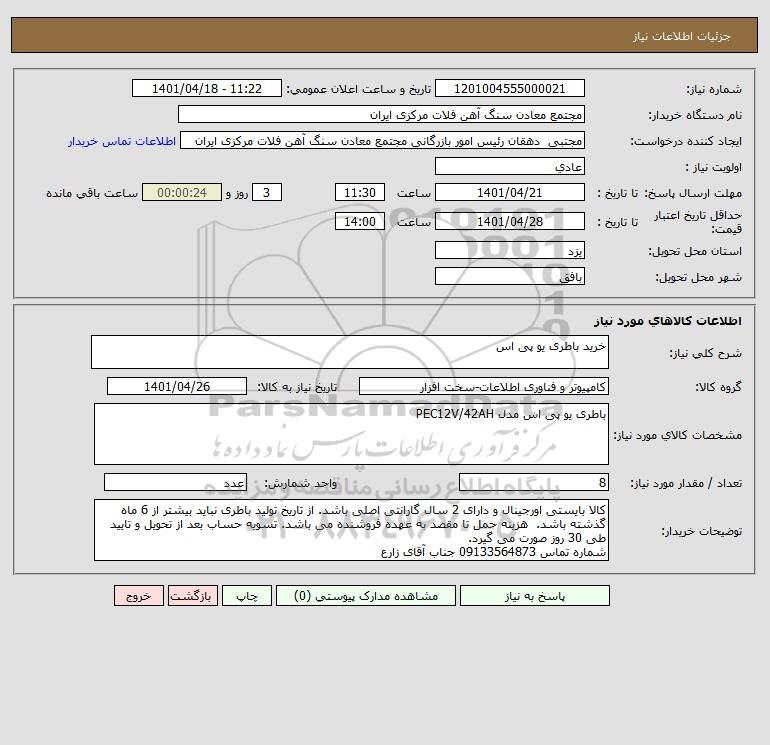This screenshot has width=770, height=745.
Task: Click the response deadline date 1401/04/21
Action: (x=510, y=193)
